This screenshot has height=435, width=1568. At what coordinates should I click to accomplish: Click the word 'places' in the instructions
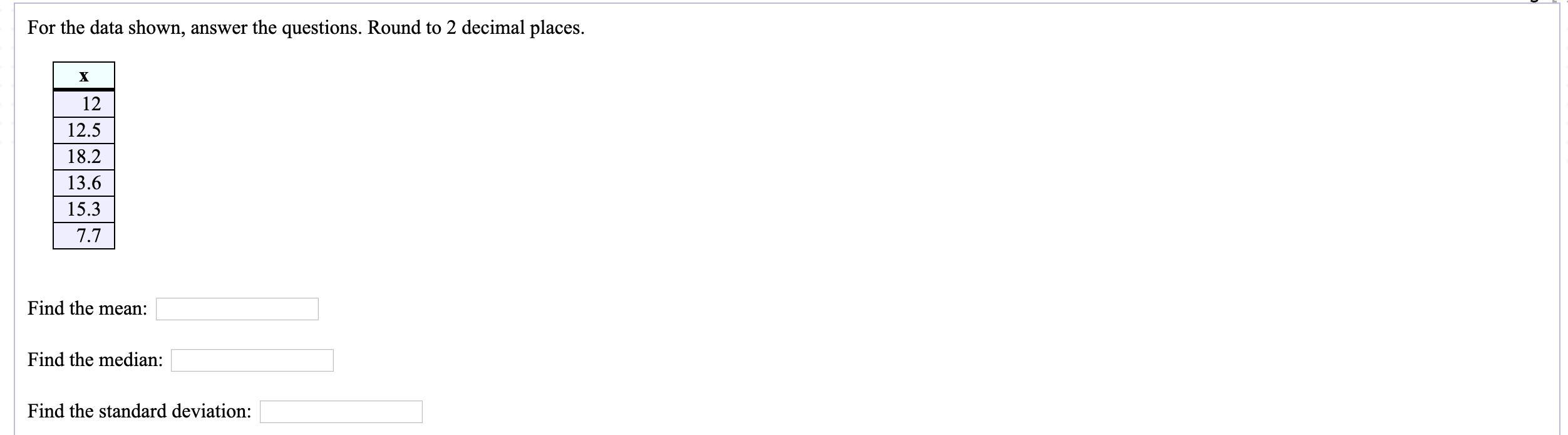(x=555, y=29)
